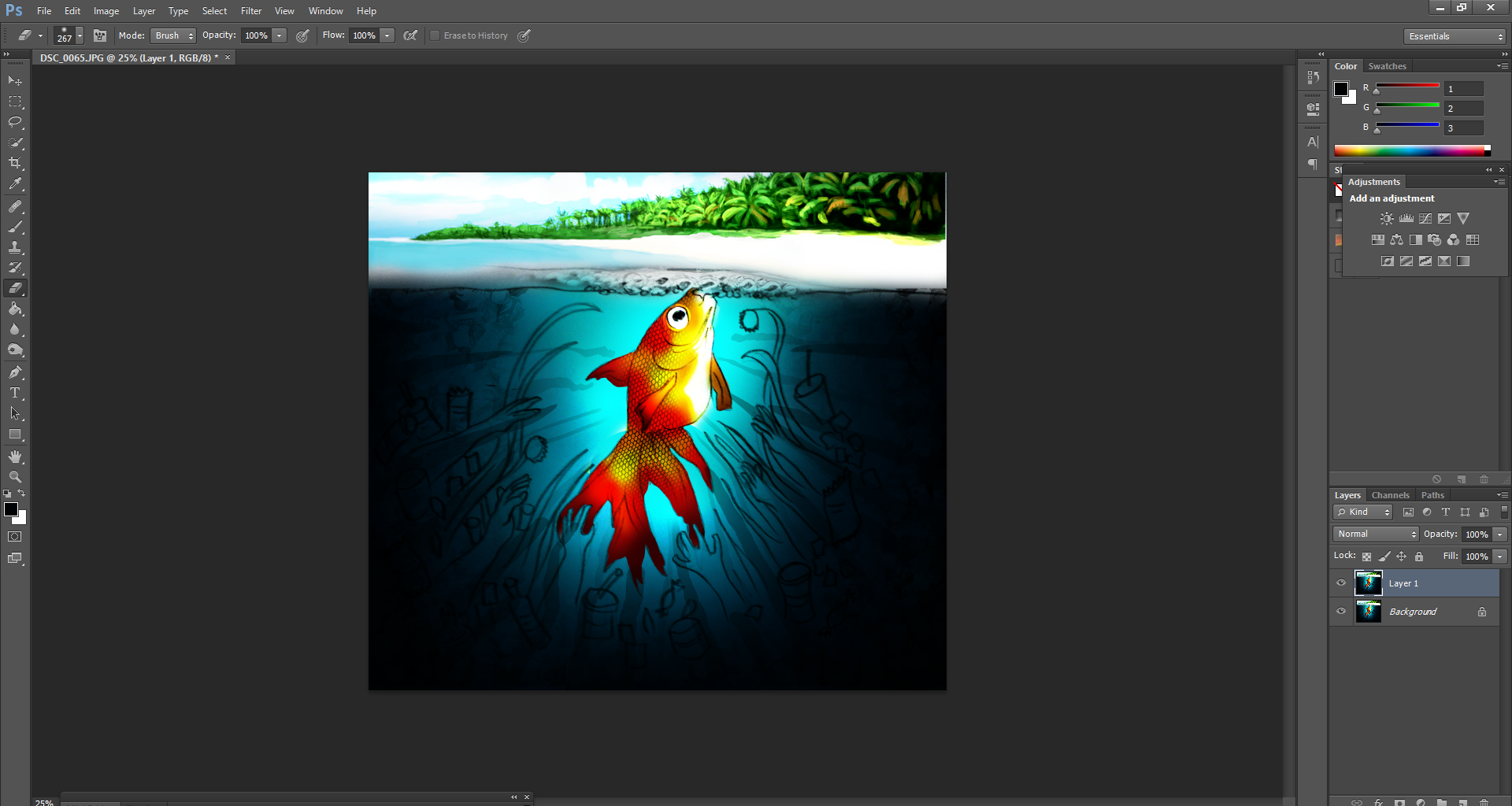Click the R value input field
1512x806 pixels.
(1464, 89)
